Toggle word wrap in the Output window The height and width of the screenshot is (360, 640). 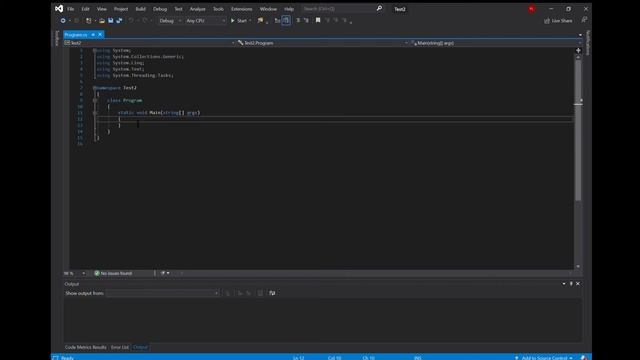pos(272,293)
